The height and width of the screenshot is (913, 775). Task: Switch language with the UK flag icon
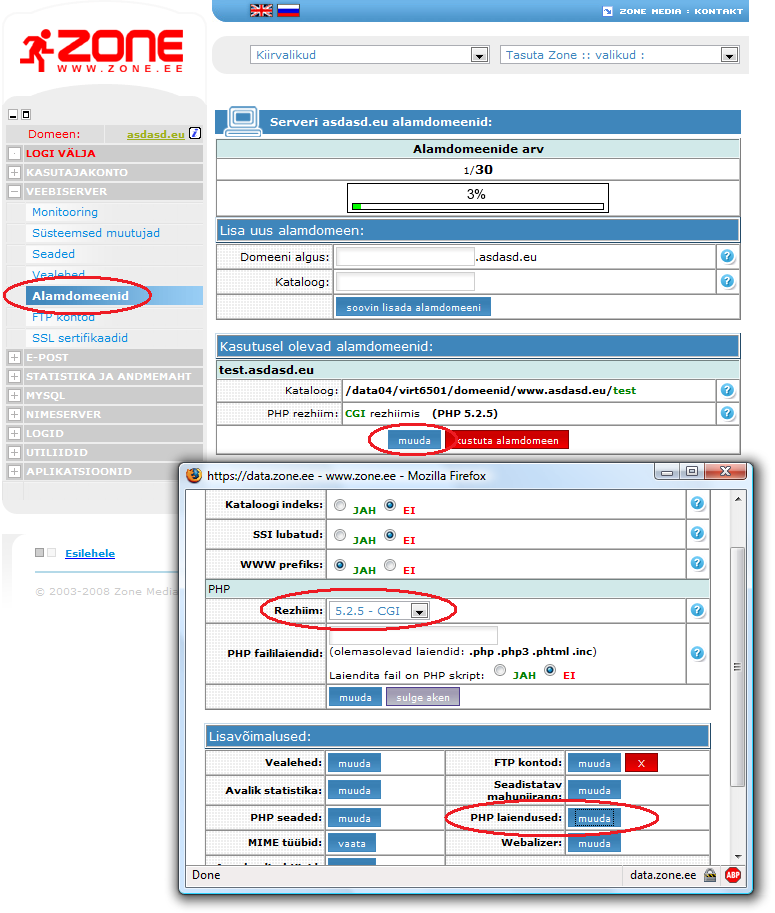coord(261,10)
